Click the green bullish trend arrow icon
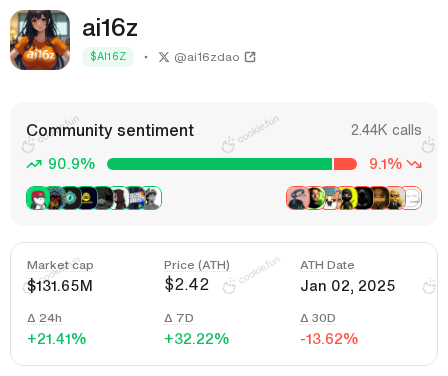448x376 pixels. pyautogui.click(x=34, y=164)
